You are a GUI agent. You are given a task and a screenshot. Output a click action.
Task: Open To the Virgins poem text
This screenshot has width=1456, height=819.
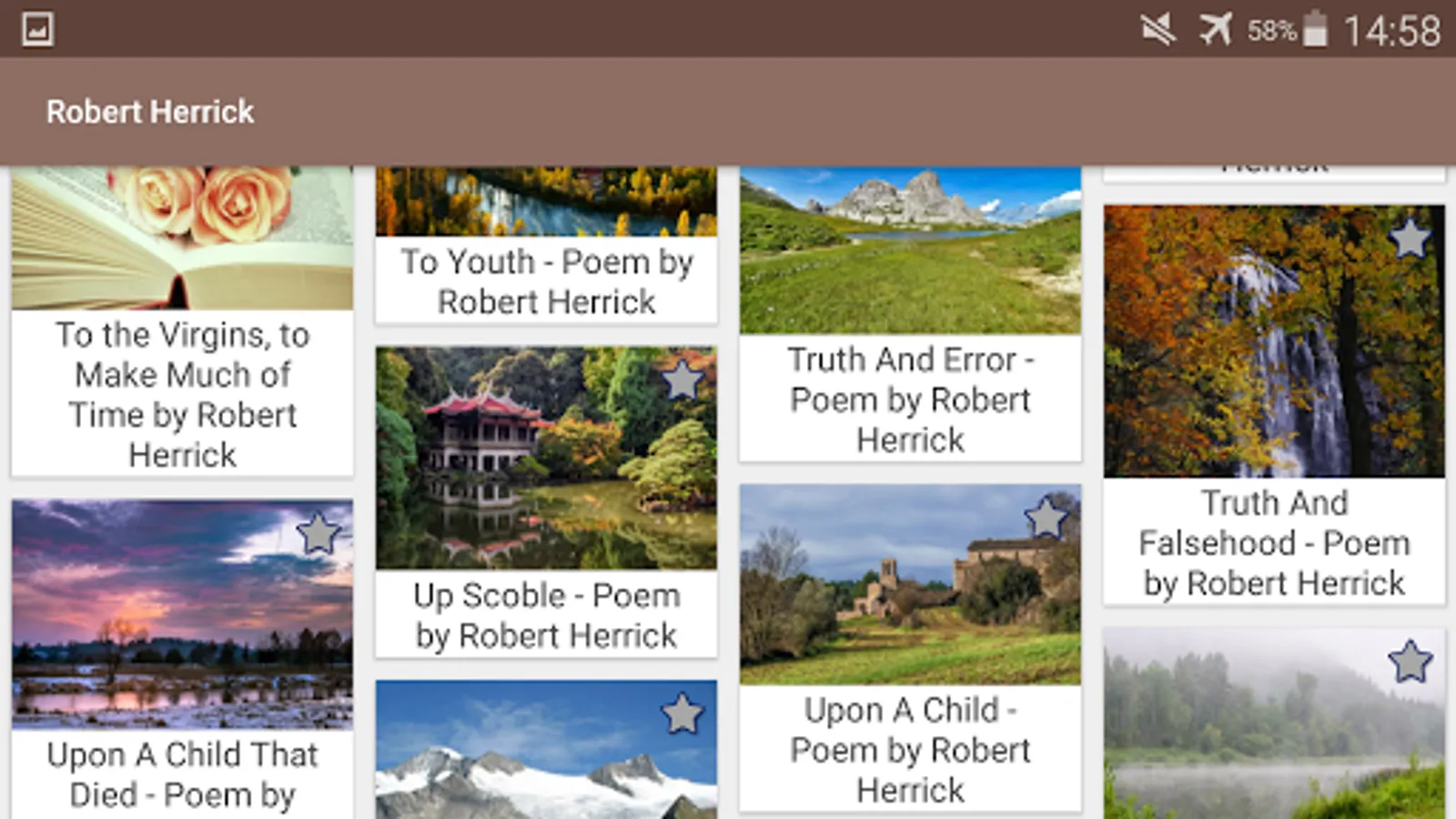tap(182, 394)
